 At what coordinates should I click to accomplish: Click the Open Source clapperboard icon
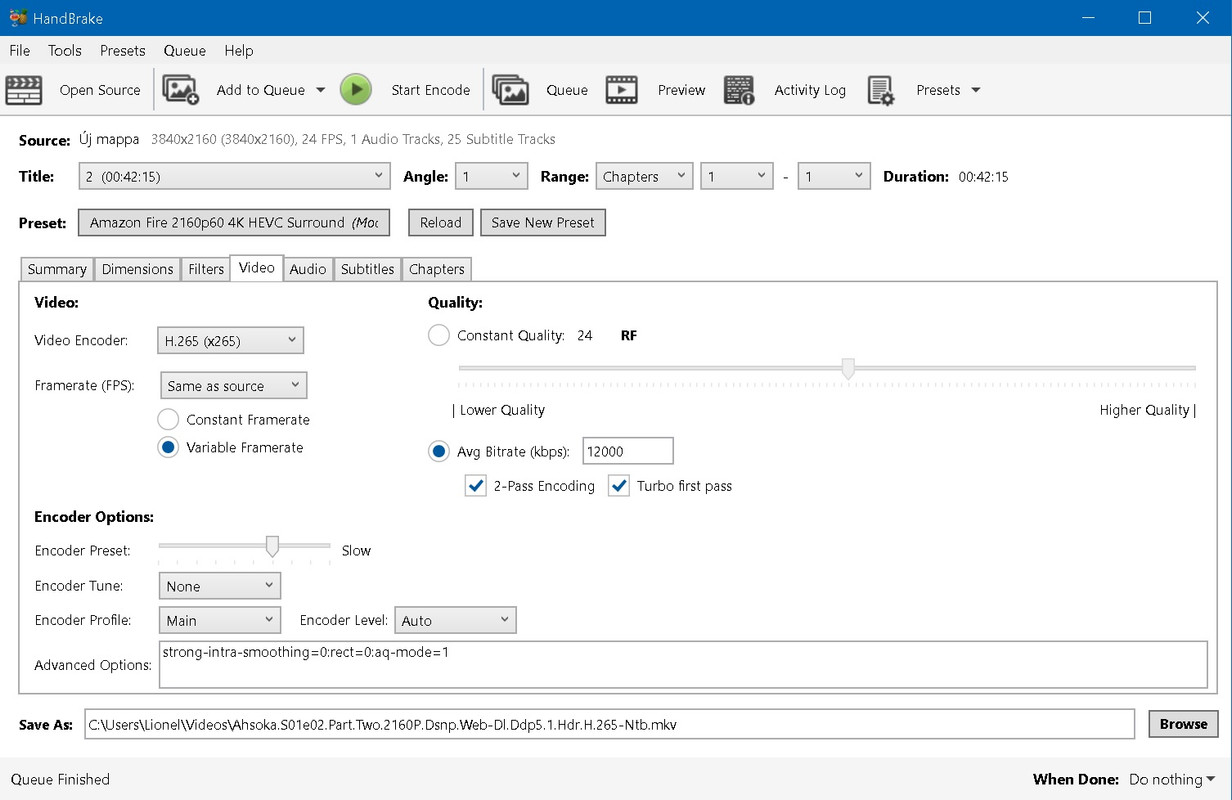[x=24, y=90]
